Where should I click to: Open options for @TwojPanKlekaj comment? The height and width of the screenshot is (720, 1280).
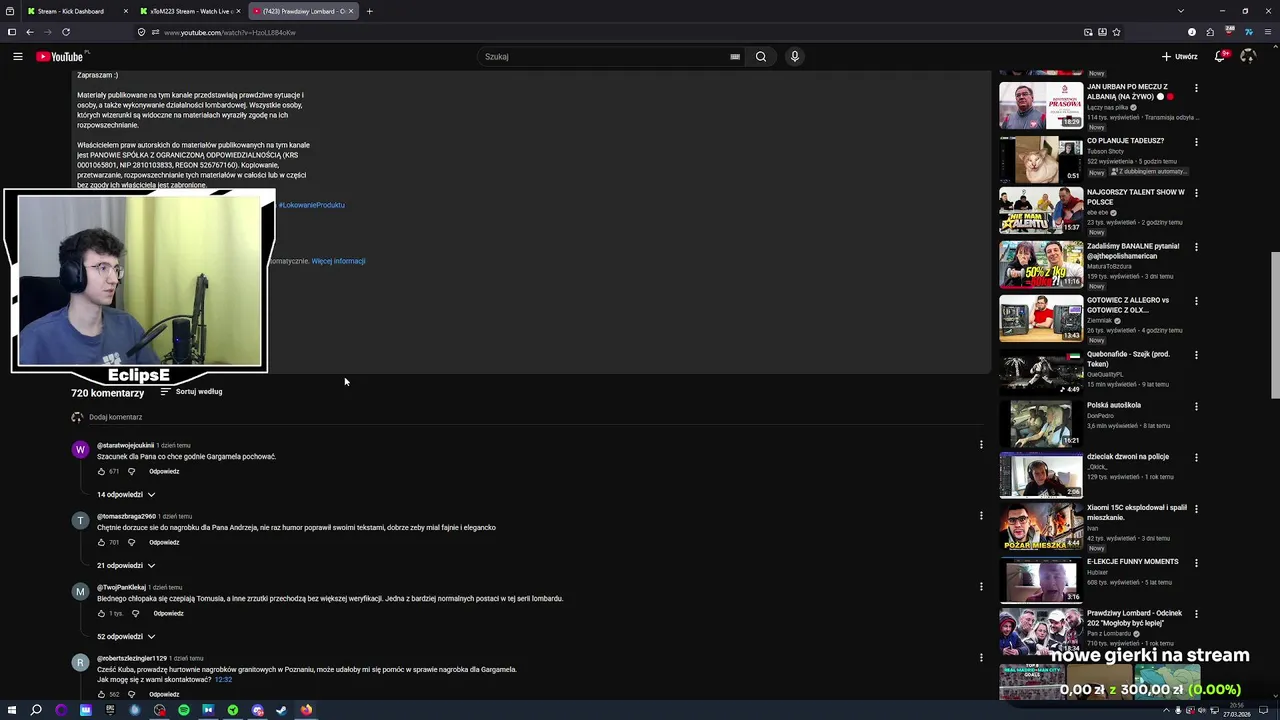[x=981, y=586]
